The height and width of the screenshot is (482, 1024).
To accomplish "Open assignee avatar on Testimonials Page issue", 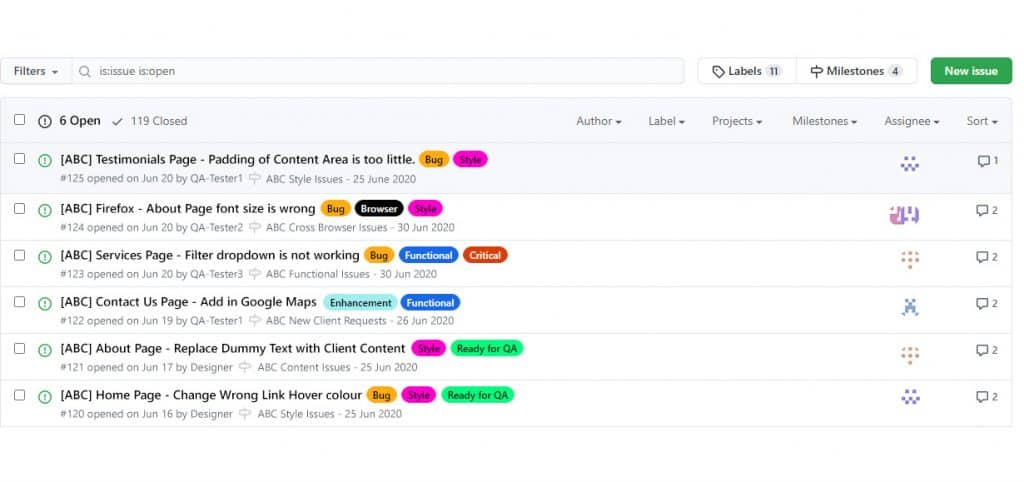I will [909, 164].
